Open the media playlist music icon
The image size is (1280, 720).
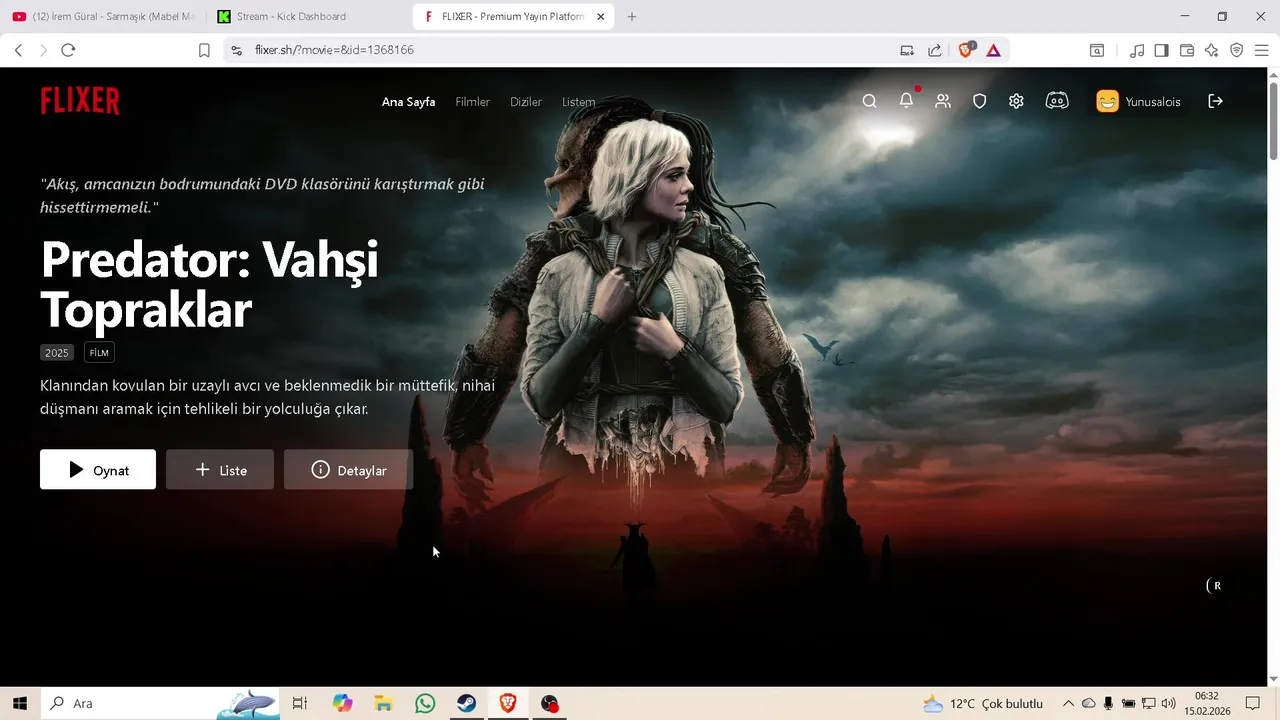pos(1137,50)
